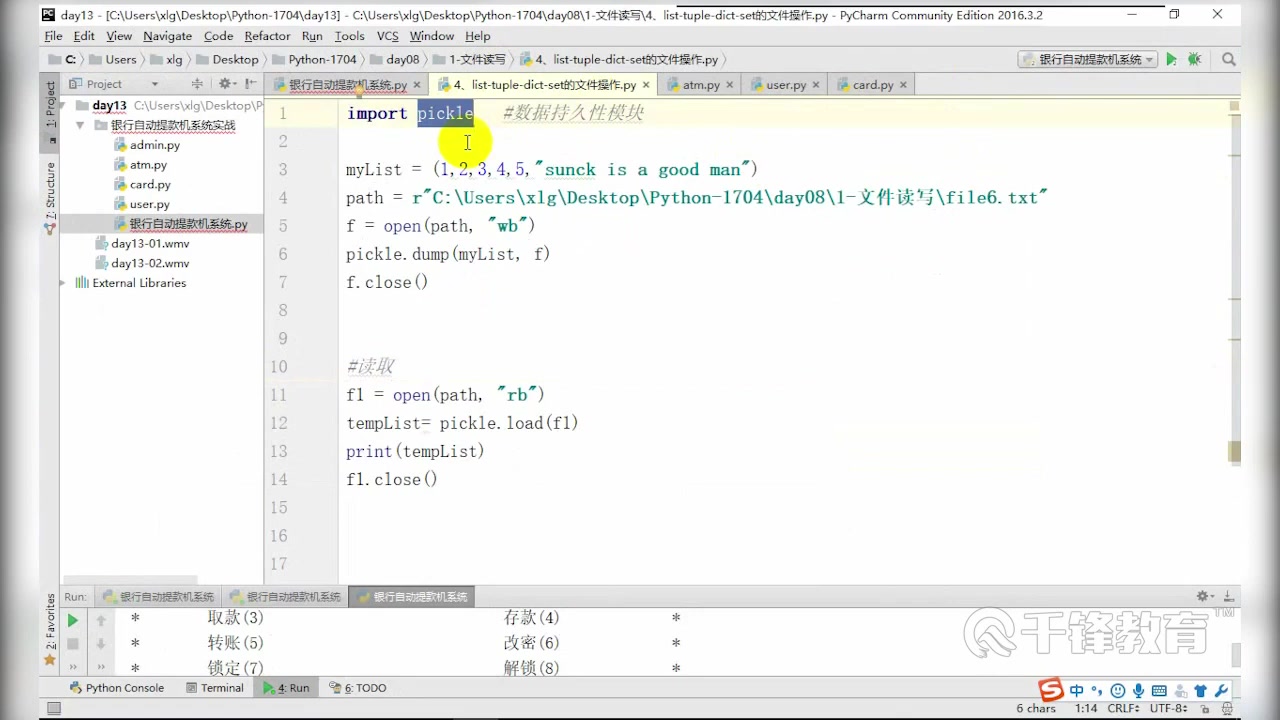Select atm.py in project tree

pyautogui.click(x=147, y=165)
